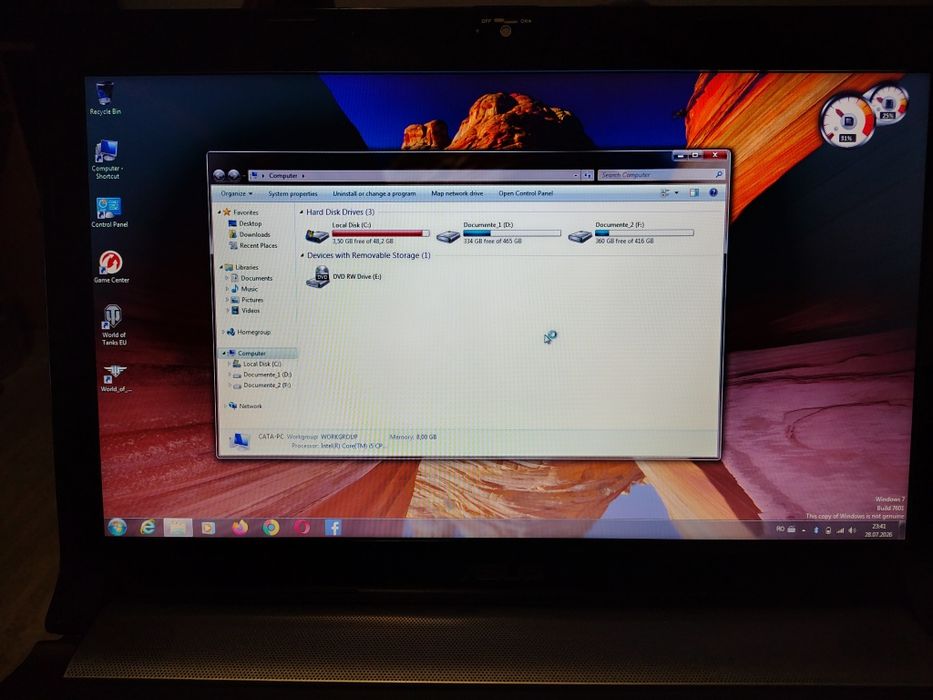Image resolution: width=933 pixels, height=700 pixels.
Task: Select the Documente_1 (D:) drive icon
Action: point(448,237)
